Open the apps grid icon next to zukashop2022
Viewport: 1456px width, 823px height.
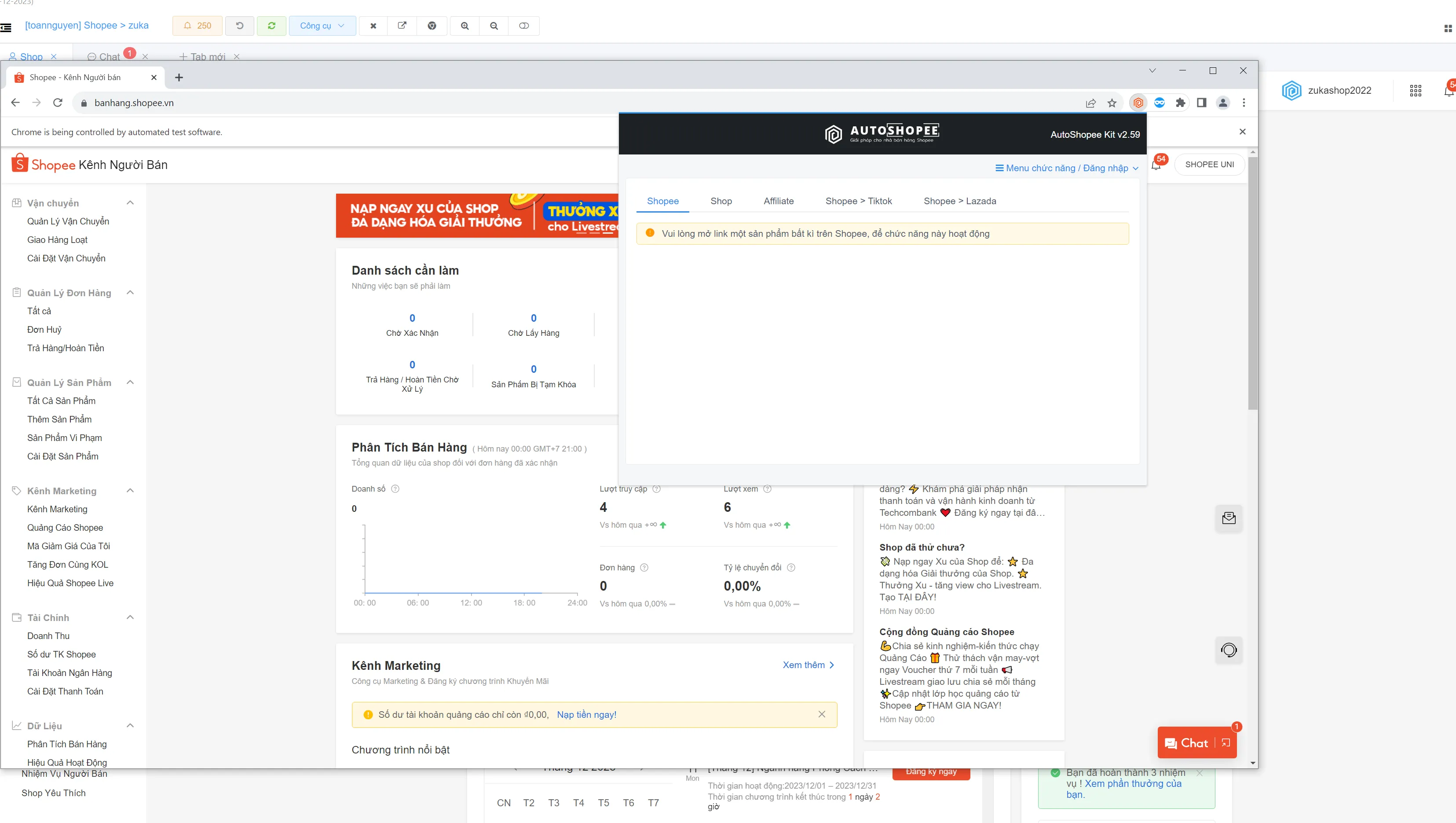[1415, 91]
